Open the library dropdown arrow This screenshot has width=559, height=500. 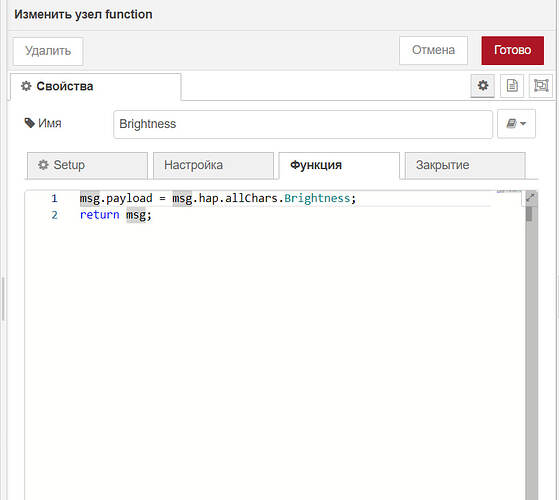(523, 124)
